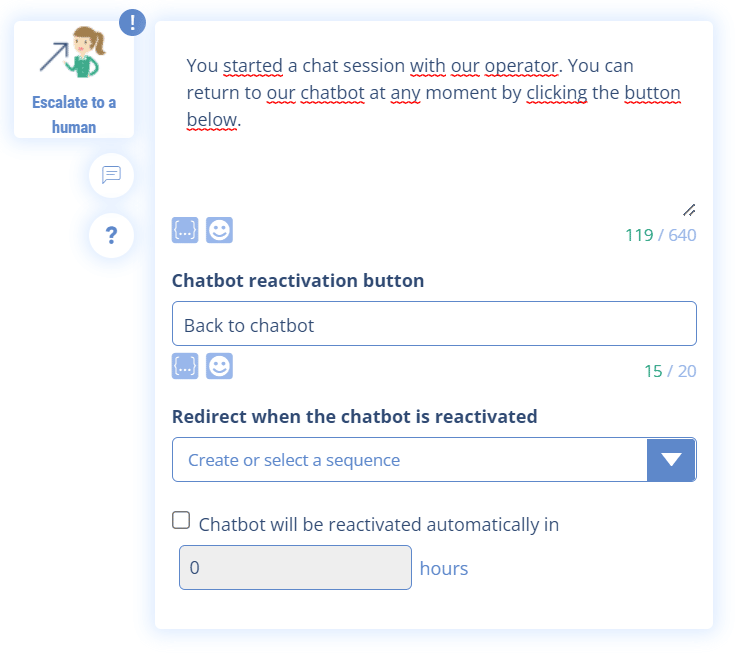
Task: Expand the sequence dropdown arrow
Action: point(672,460)
